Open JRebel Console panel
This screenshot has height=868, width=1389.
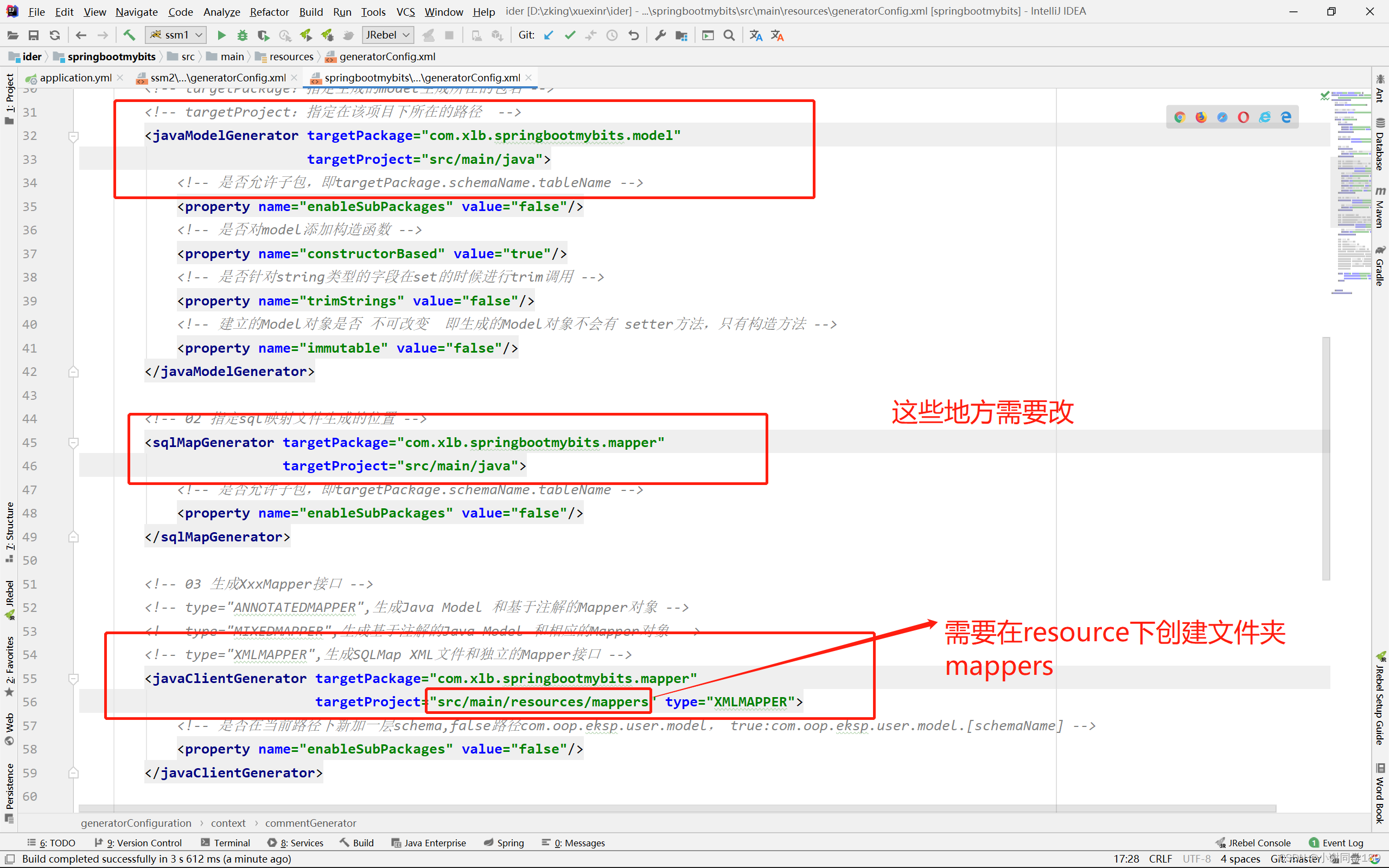1253,843
